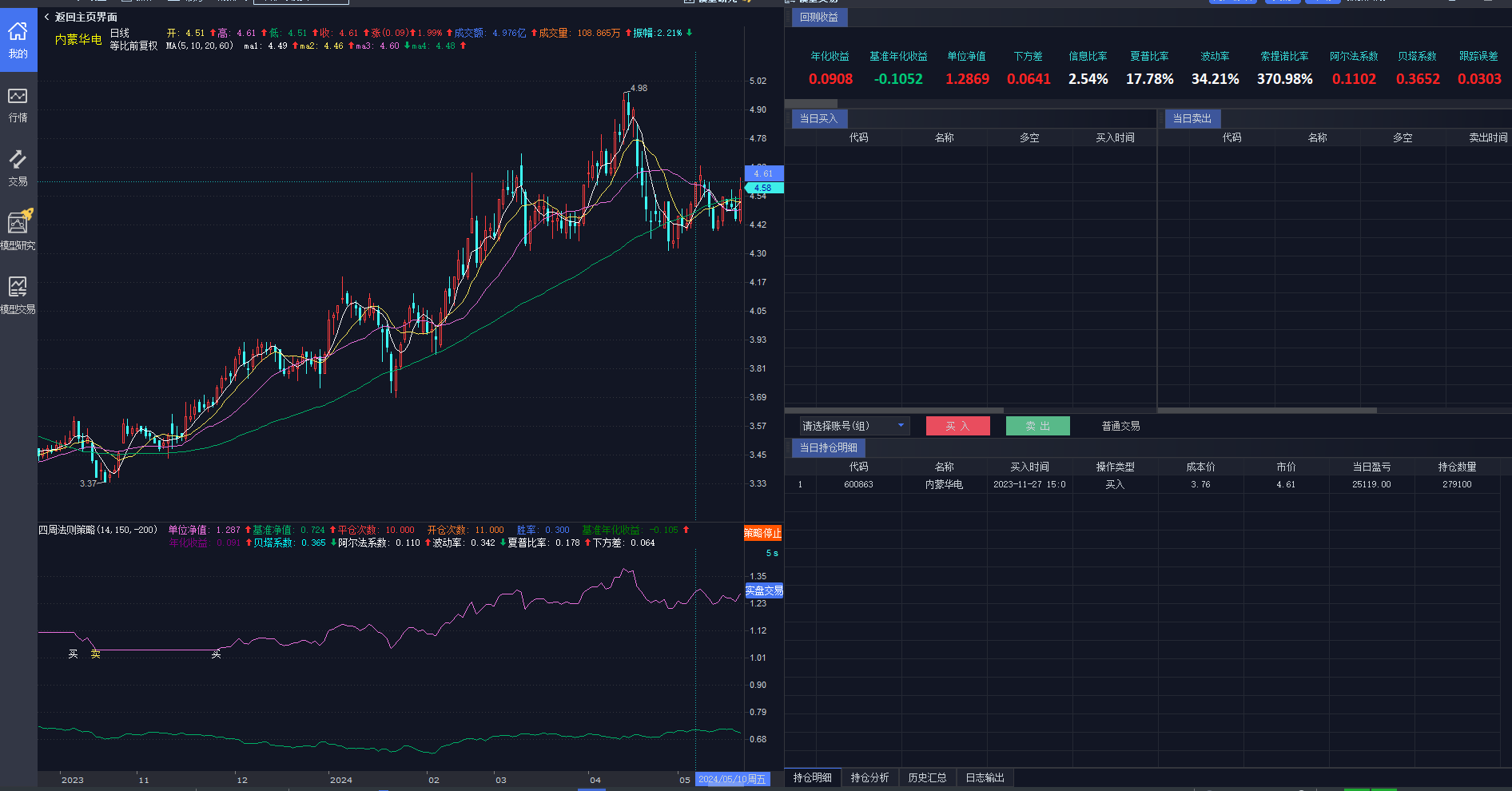Click the 年化收益 0.0908 metric value
The image size is (1512, 791).
coord(830,79)
